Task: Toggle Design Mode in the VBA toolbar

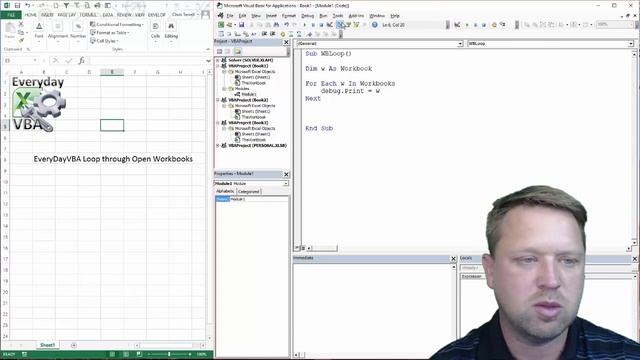Action: pyautogui.click(x=329, y=25)
